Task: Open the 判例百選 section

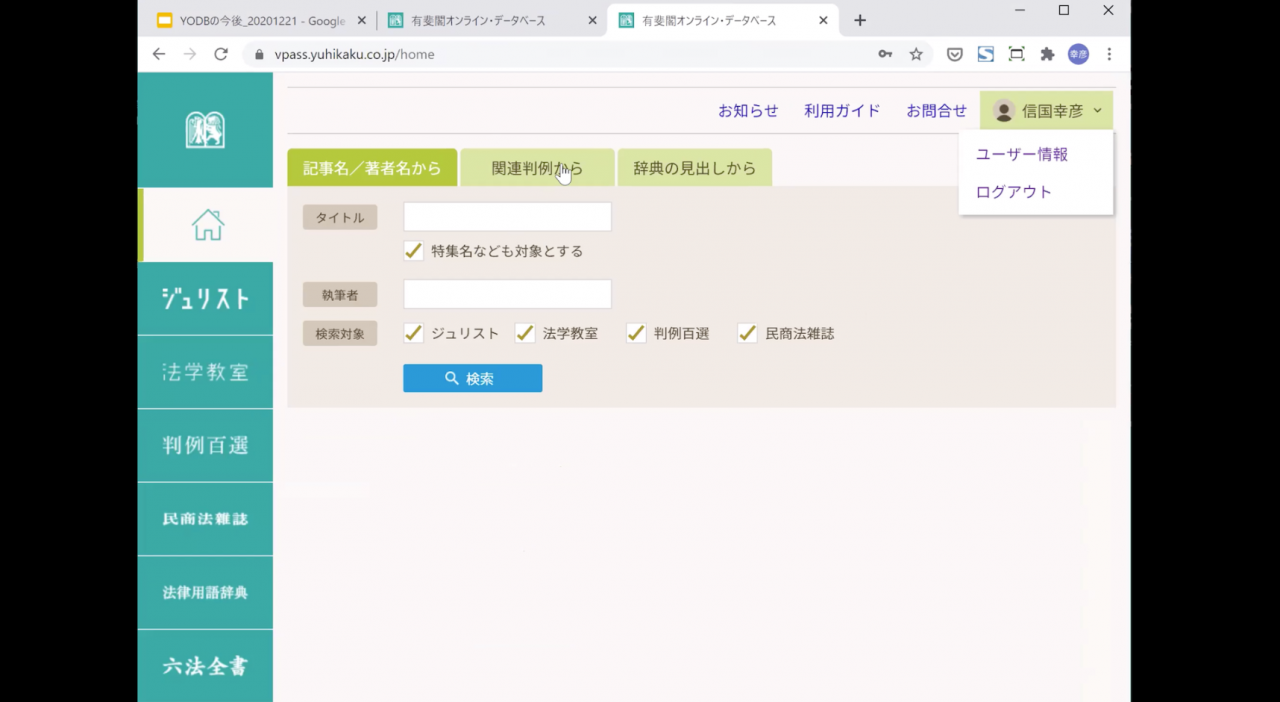Action: click(x=206, y=445)
